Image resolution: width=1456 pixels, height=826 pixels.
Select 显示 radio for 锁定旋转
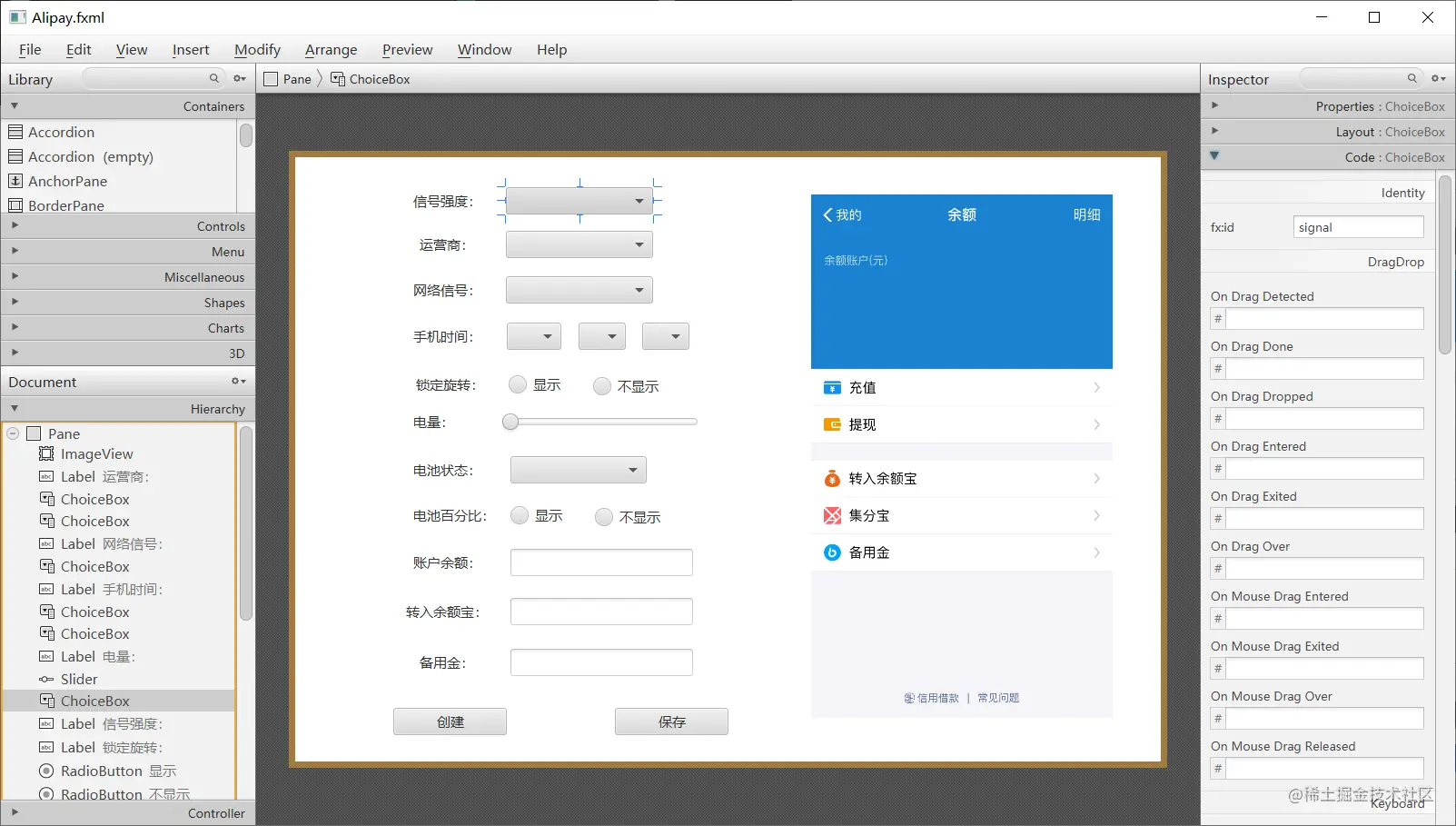(x=518, y=384)
